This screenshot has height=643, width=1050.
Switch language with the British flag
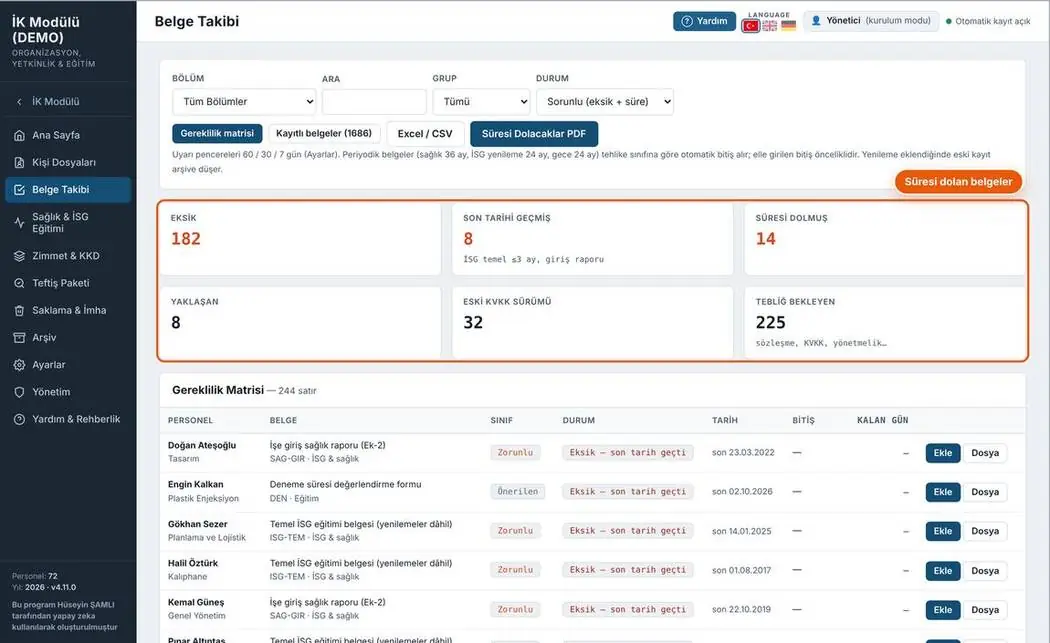[x=770, y=26]
